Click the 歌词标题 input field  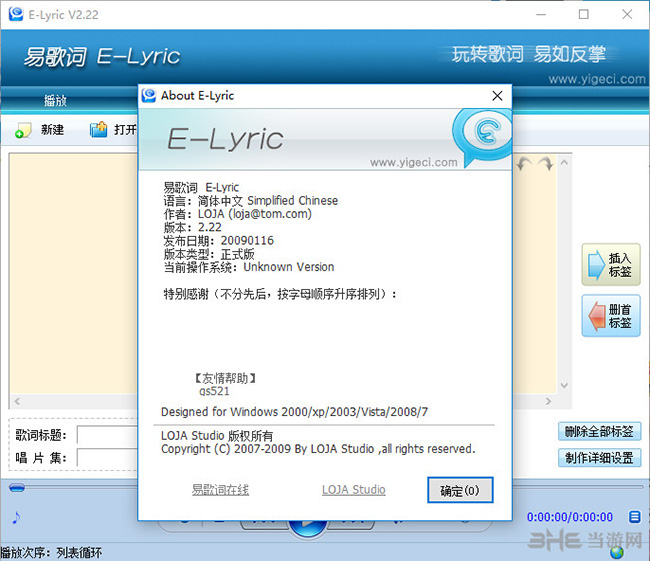(107, 435)
